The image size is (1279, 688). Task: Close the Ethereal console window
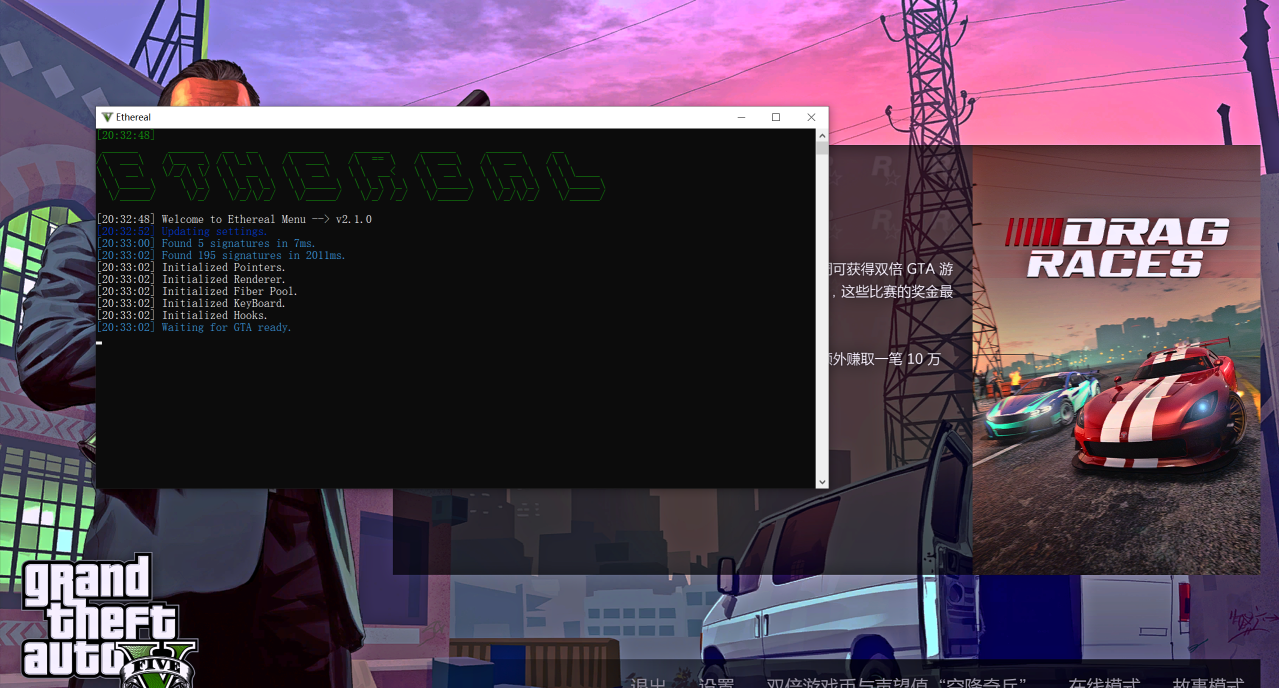811,117
